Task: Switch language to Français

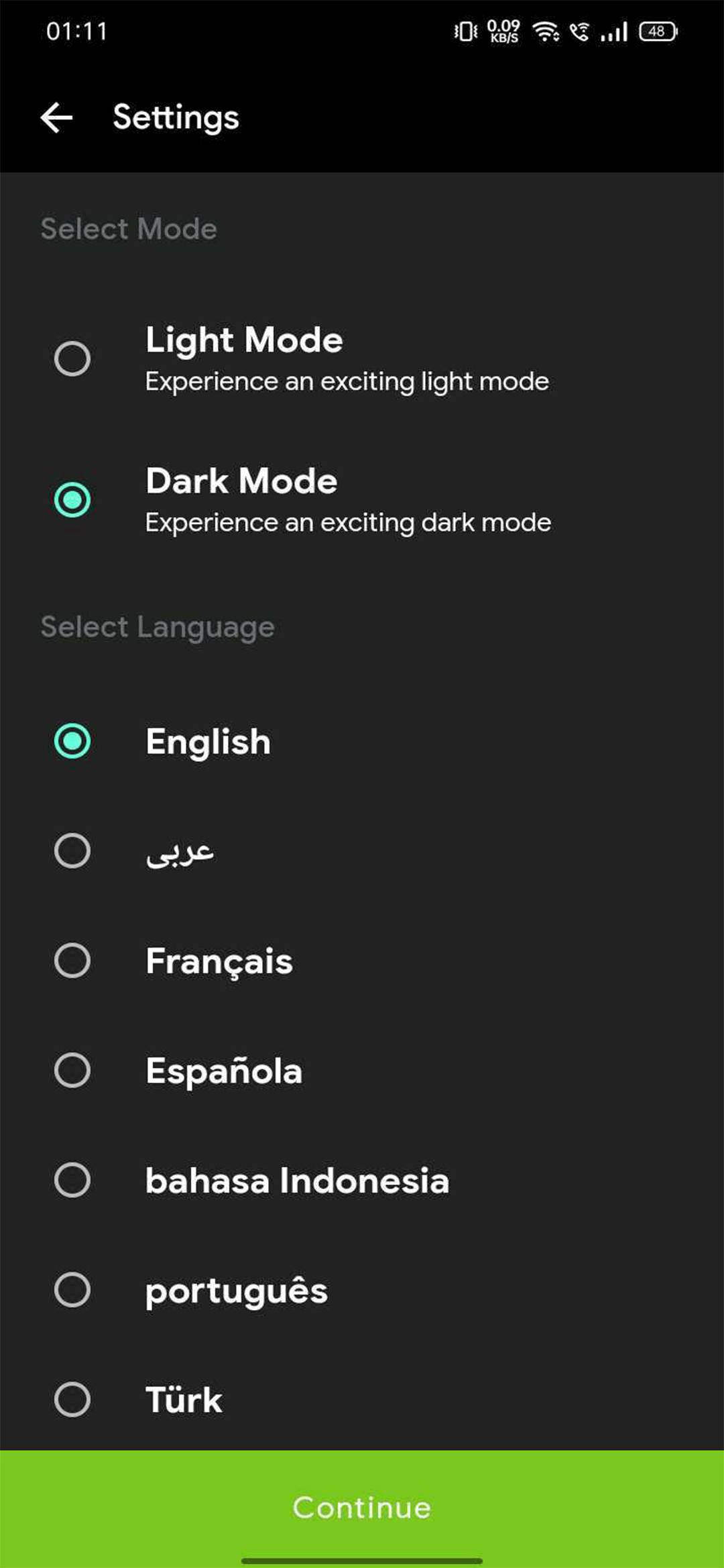Action: (x=72, y=961)
